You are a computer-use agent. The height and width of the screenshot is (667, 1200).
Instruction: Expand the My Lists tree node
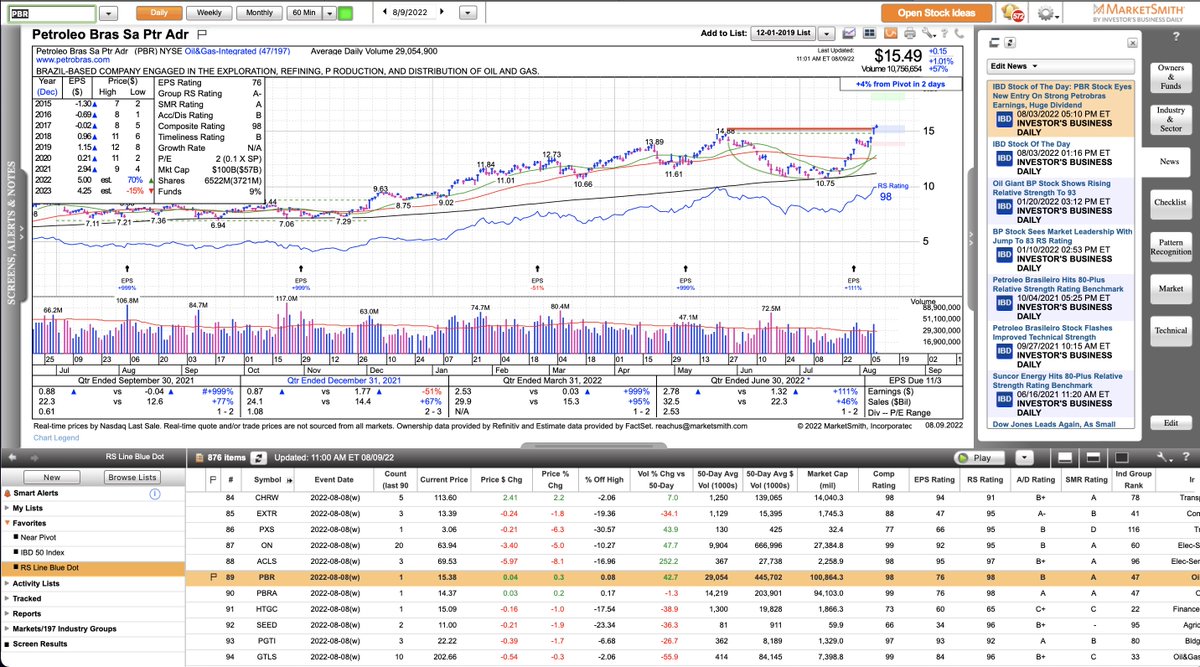tap(6, 508)
